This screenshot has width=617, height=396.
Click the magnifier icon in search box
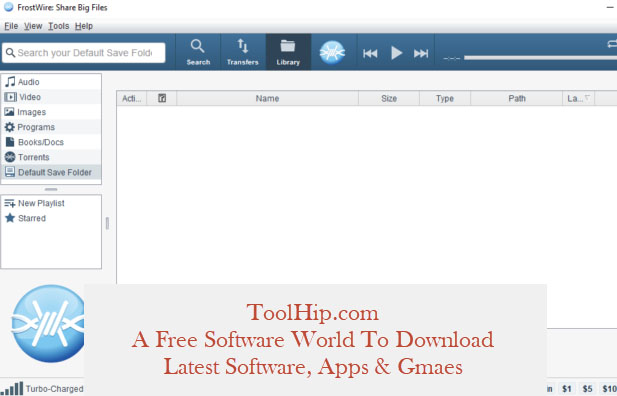(x=10, y=52)
